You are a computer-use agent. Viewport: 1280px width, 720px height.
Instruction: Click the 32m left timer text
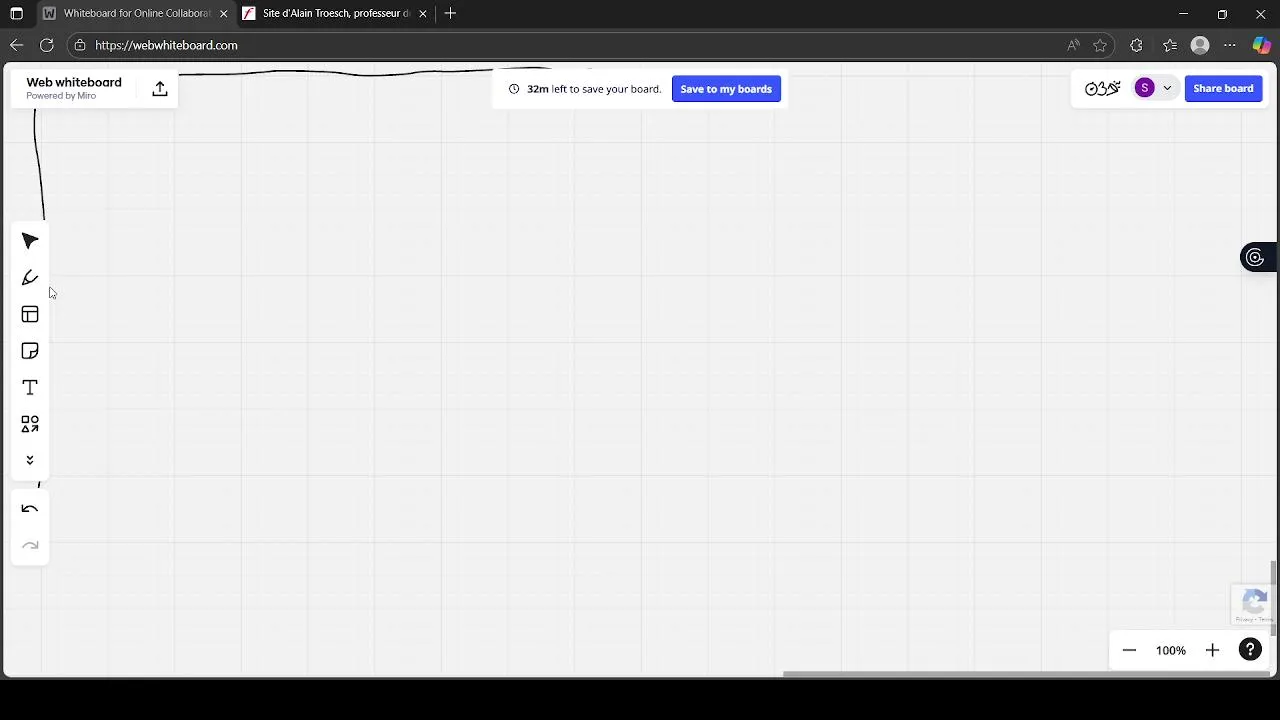tap(594, 89)
